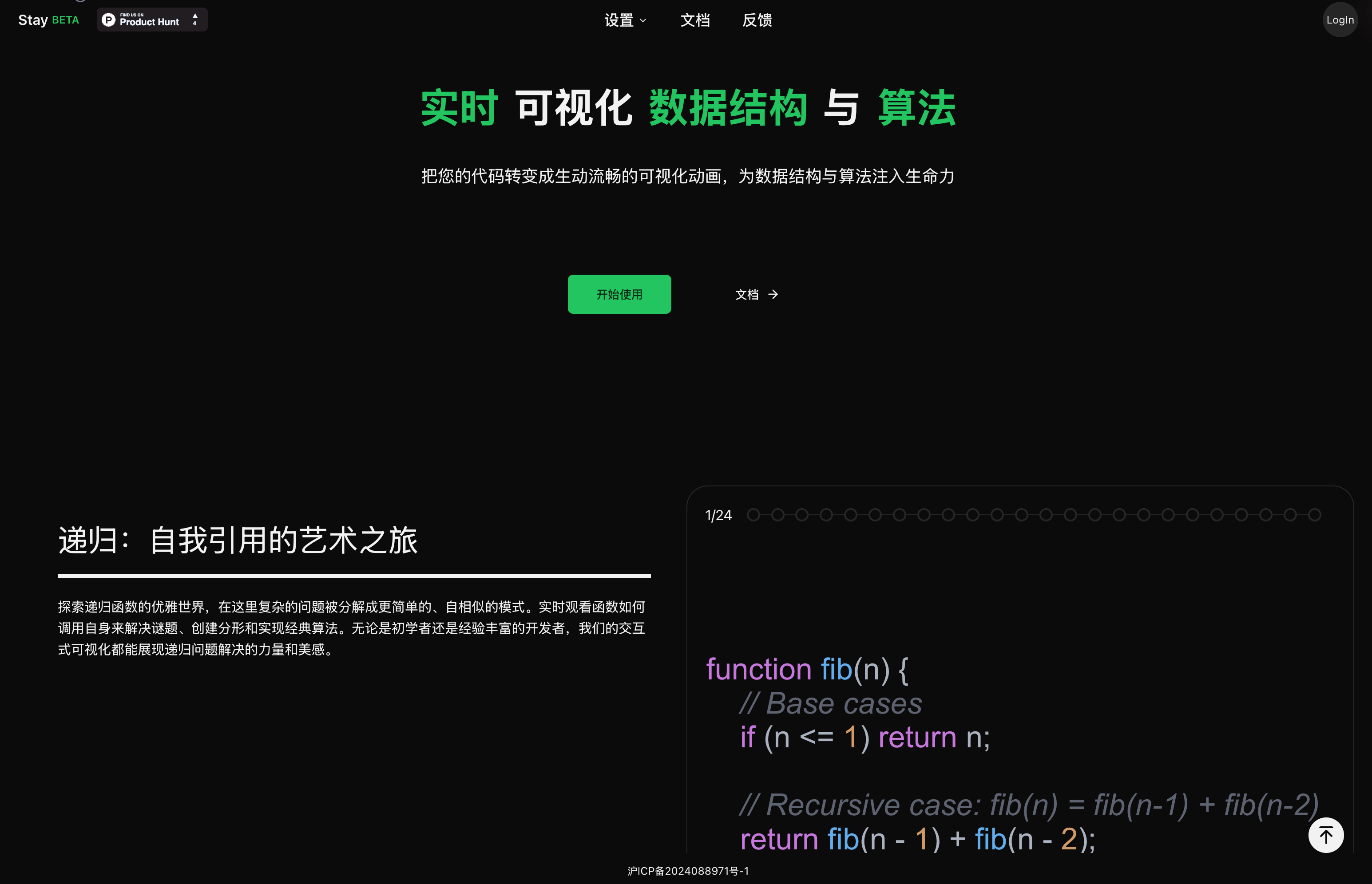Click the 设置 dropdown chevron
Image resolution: width=1372 pixels, height=884 pixels.
click(x=644, y=20)
